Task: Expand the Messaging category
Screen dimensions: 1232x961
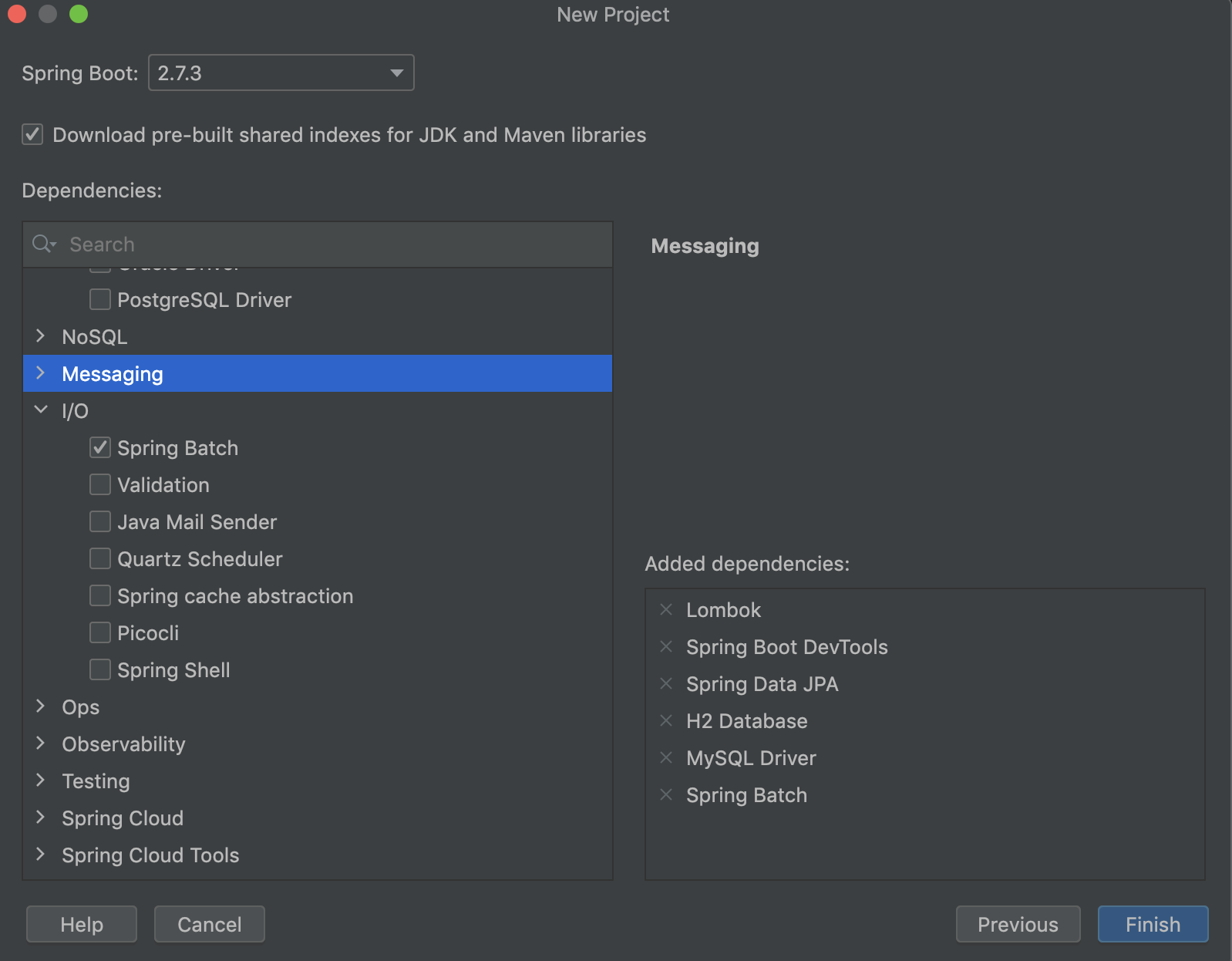Action: click(41, 373)
